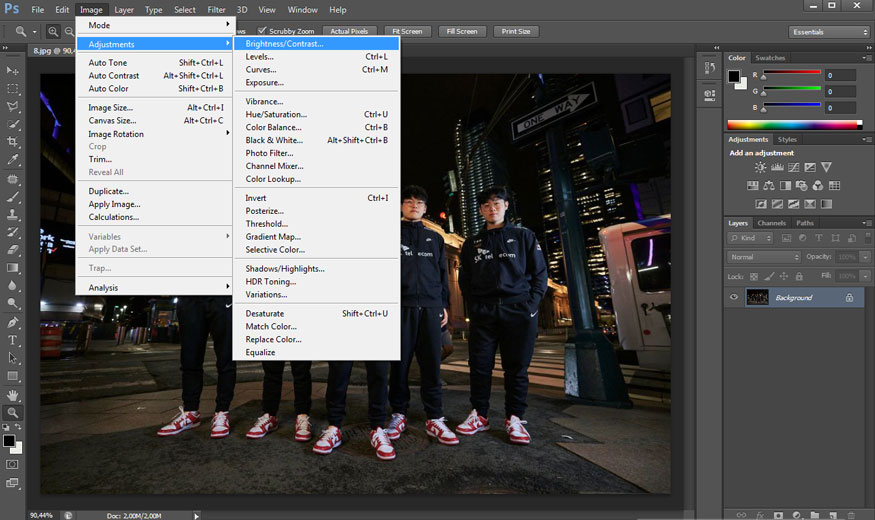Screen dimensions: 875x520
Task: Select the Quick Selection tool
Action: [x=12, y=124]
